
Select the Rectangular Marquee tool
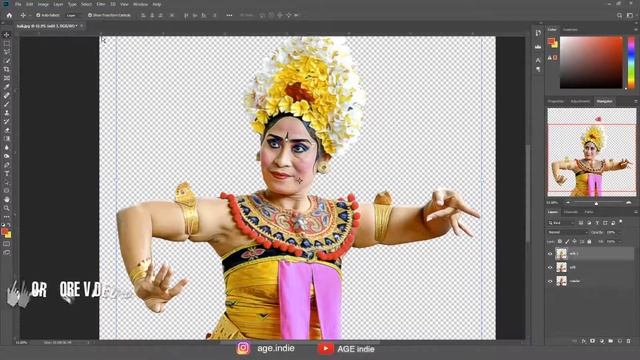point(7,43)
